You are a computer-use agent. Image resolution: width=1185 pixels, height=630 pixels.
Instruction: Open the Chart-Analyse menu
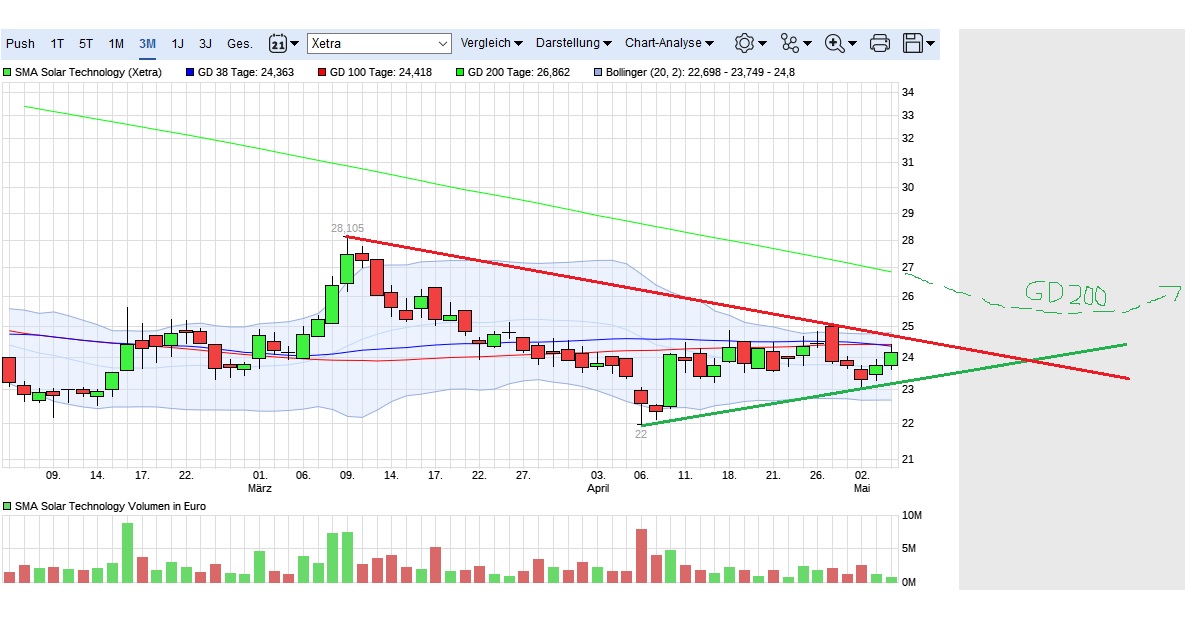669,43
